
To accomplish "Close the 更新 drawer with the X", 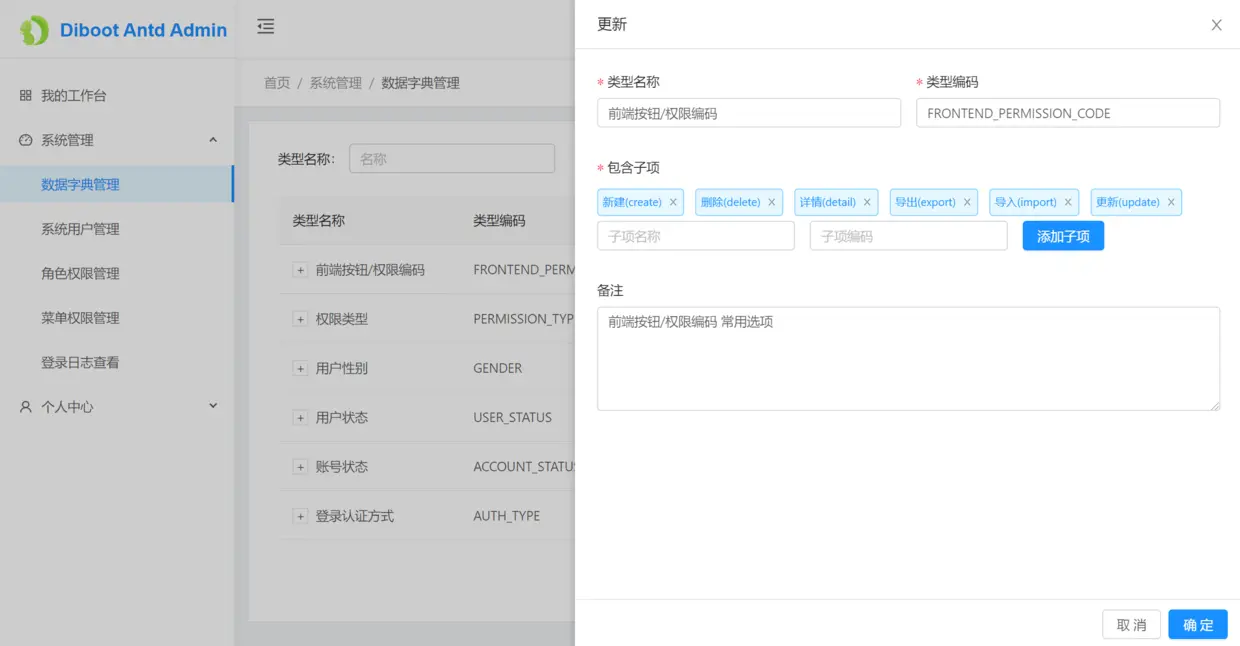I will [x=1216, y=25].
